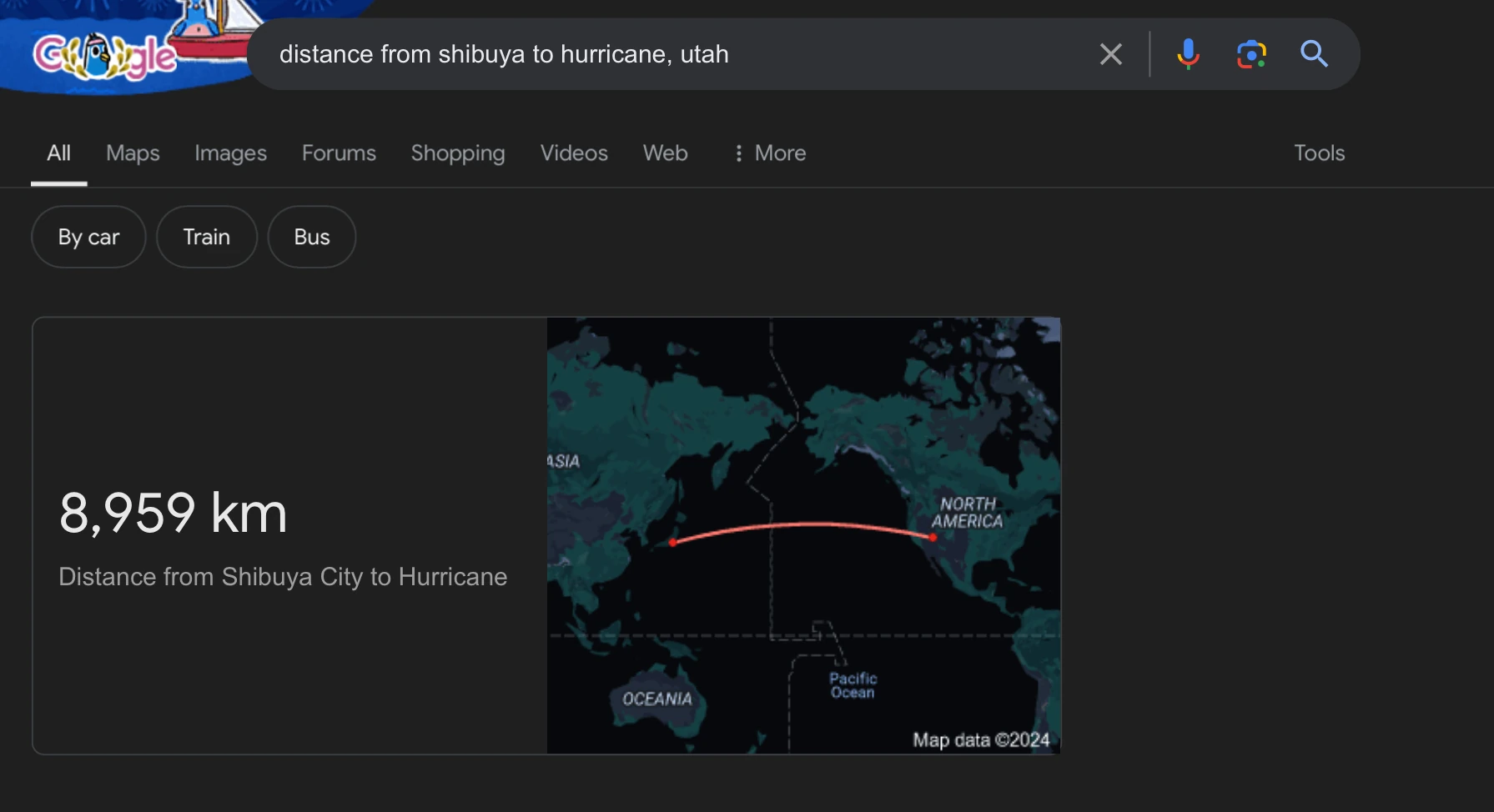Show Videos search results
Image resolution: width=1494 pixels, height=812 pixels.
click(x=574, y=153)
